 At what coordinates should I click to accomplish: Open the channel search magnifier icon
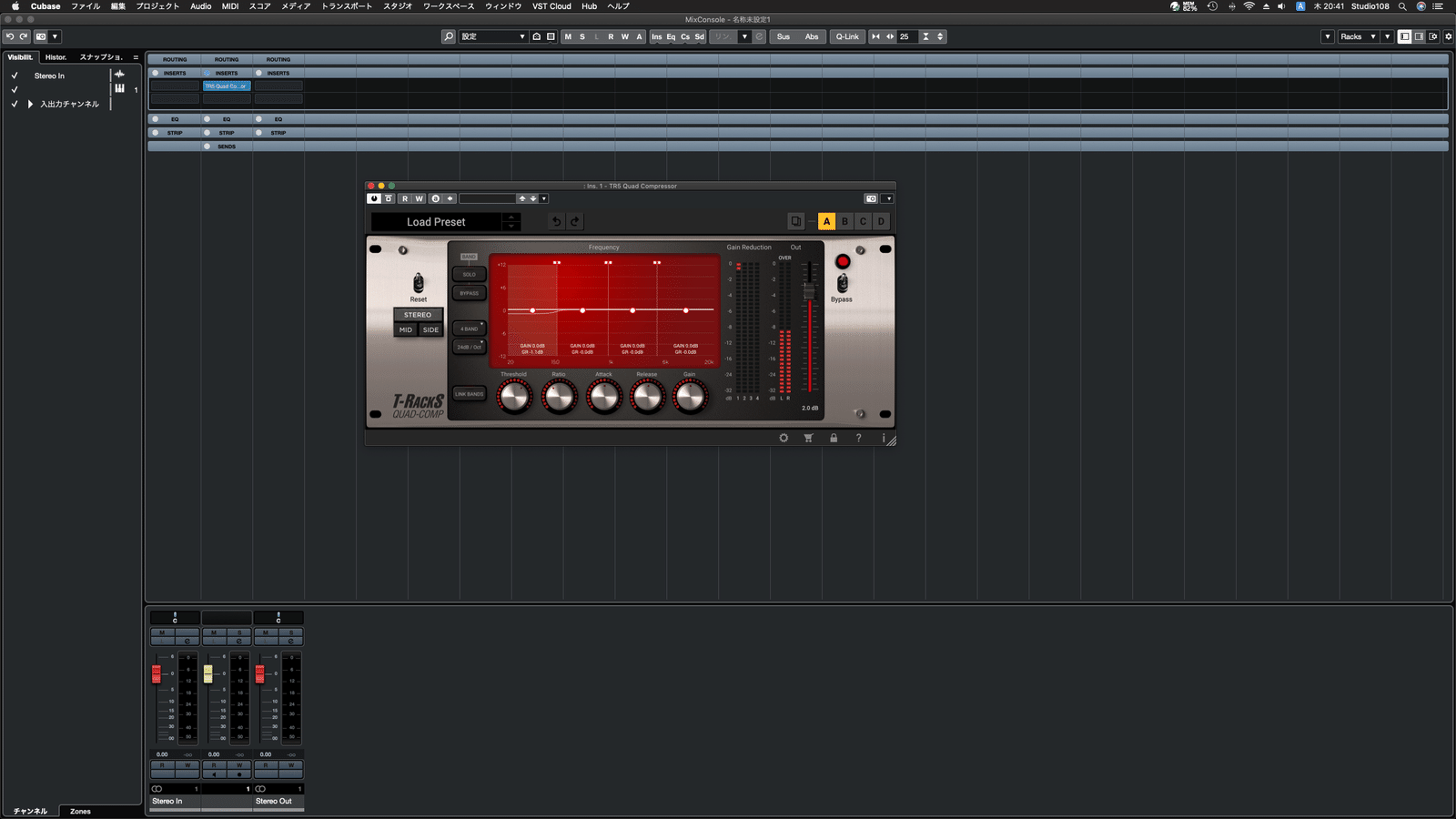point(449,36)
